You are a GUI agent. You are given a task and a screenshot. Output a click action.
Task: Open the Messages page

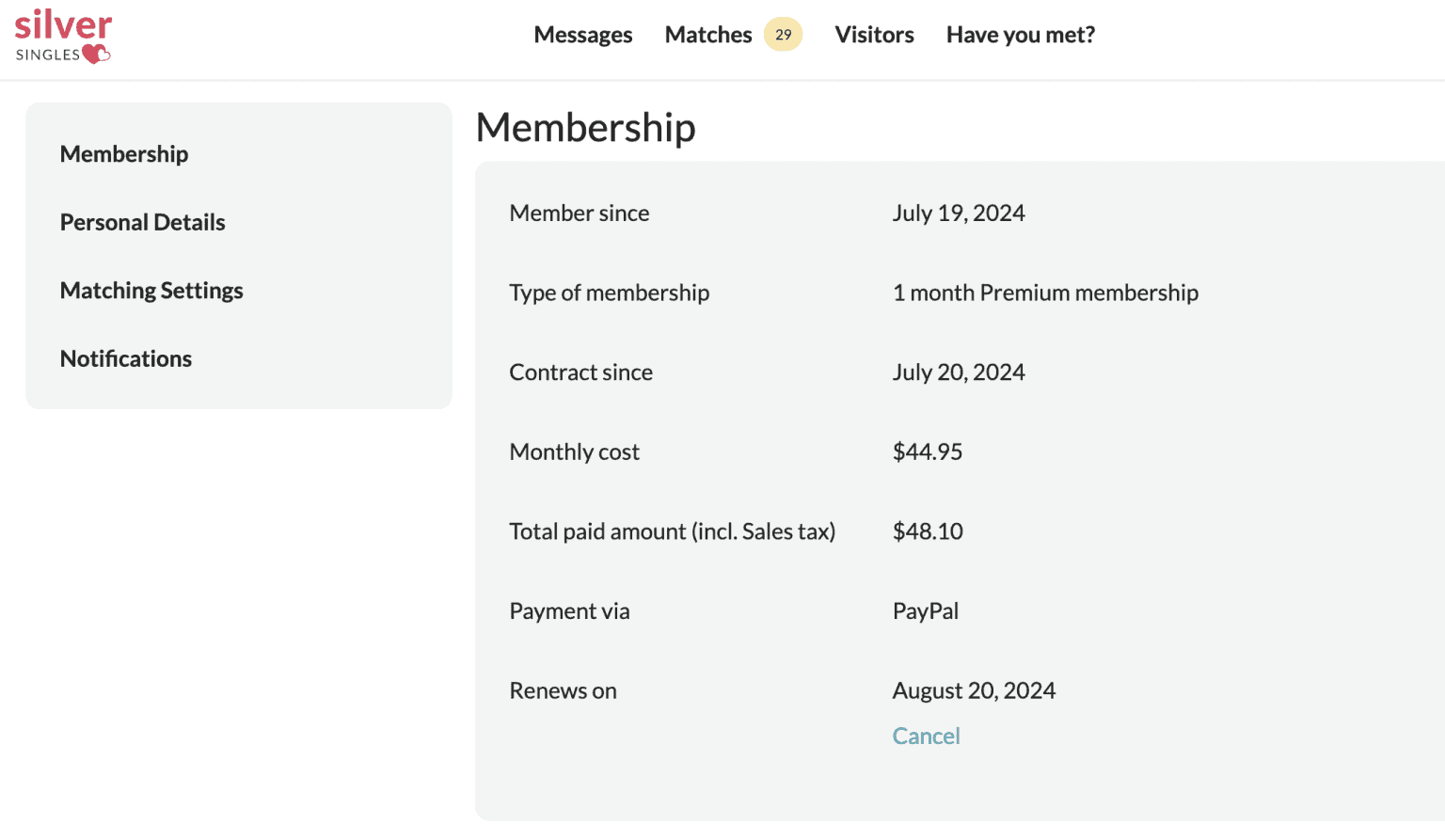583,35
